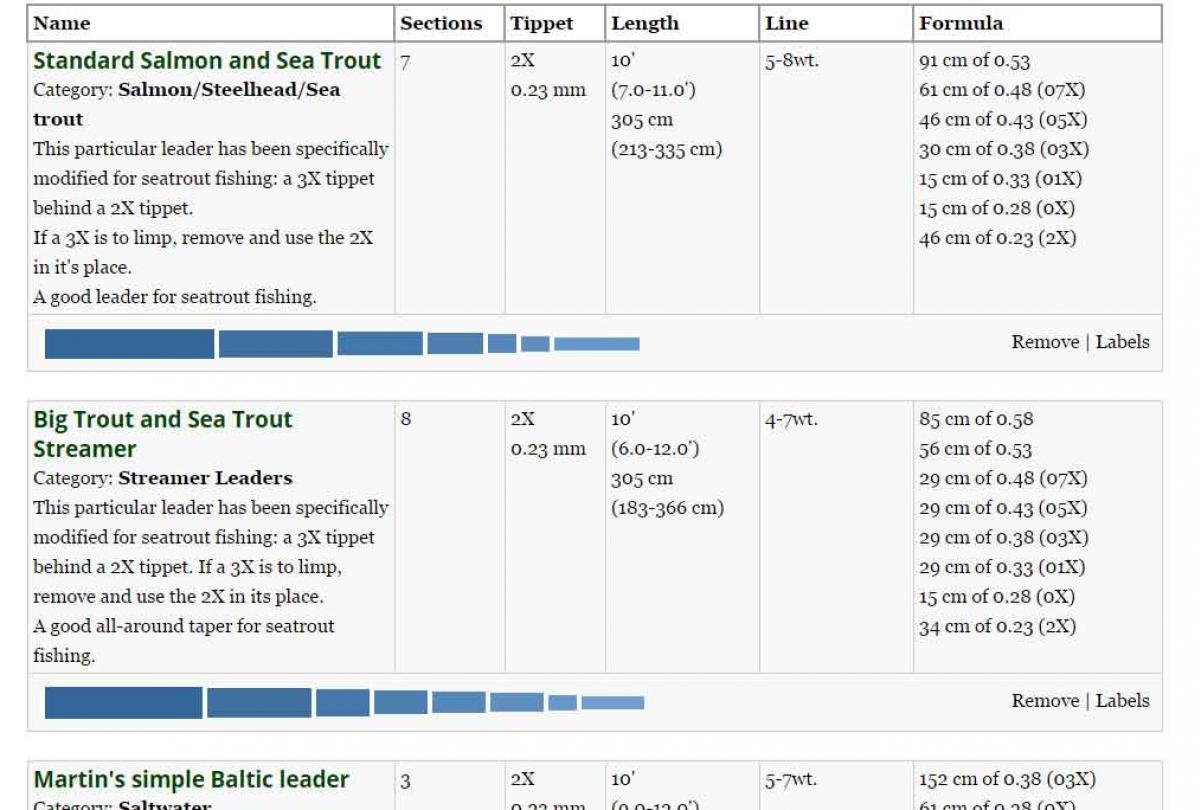Sort table by the Name column header
This screenshot has height=810, width=1200.
point(62,24)
